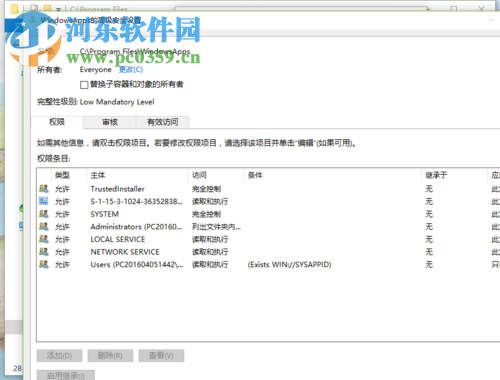The image size is (500, 380).
Task: Select the LOCAL SERVICE entry
Action: coord(118,239)
